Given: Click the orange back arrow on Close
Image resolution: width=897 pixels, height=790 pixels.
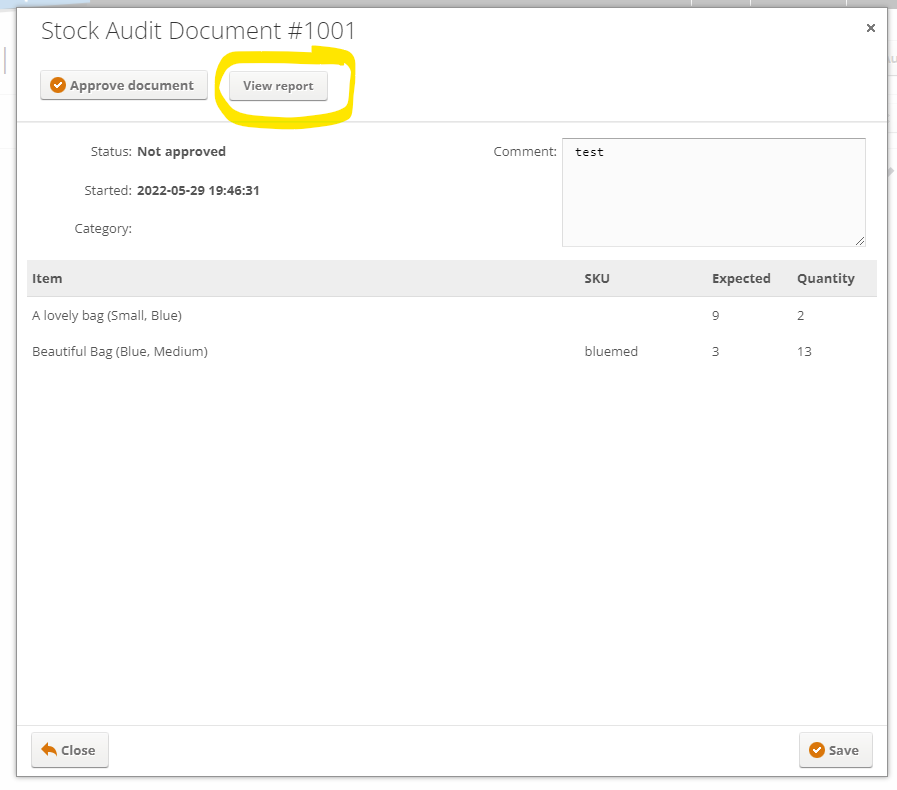Looking at the screenshot, I should (49, 750).
